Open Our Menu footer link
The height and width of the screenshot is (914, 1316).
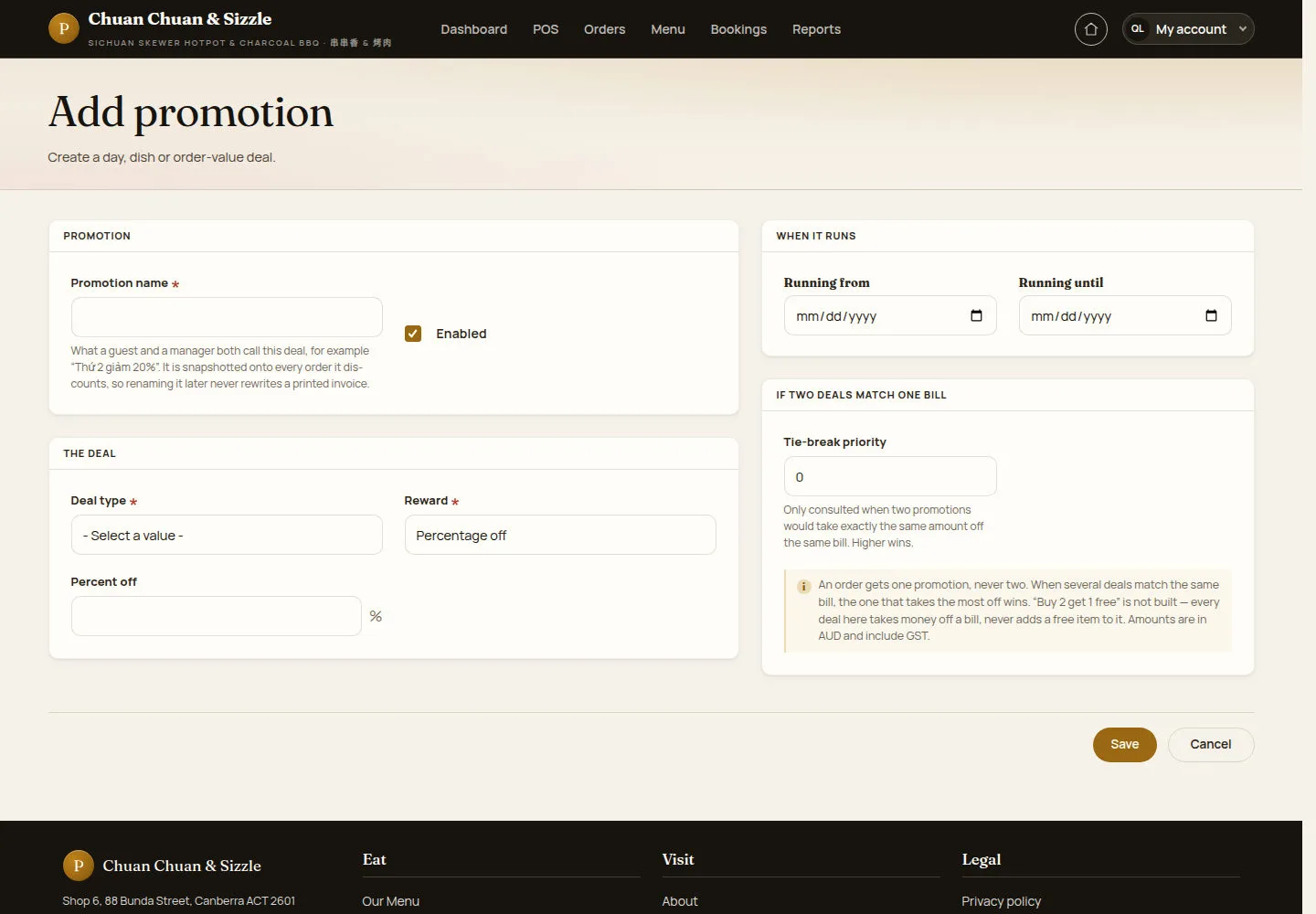click(390, 901)
